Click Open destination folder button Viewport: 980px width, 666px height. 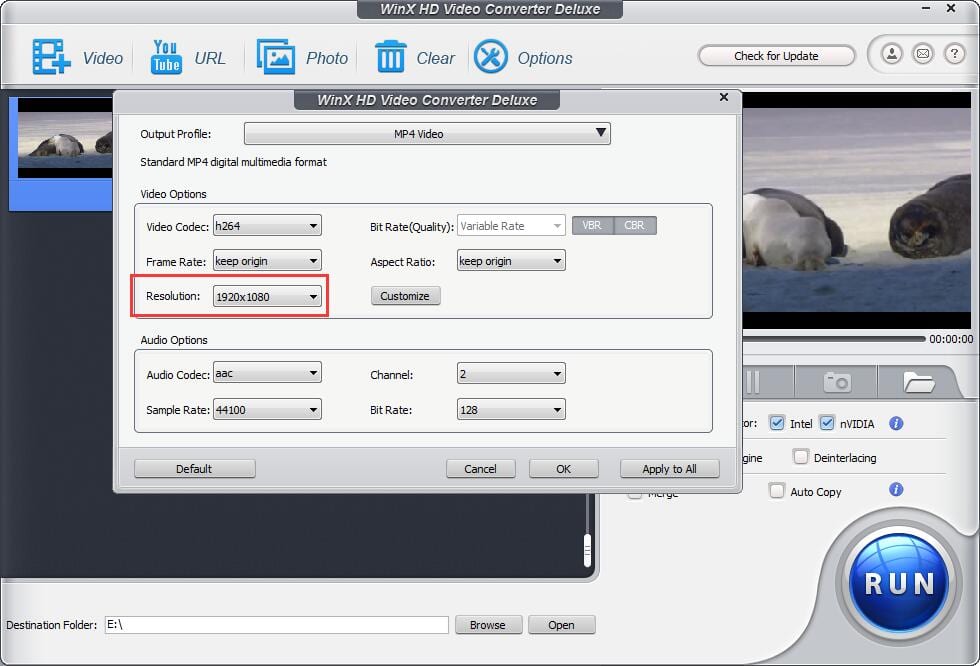point(561,625)
